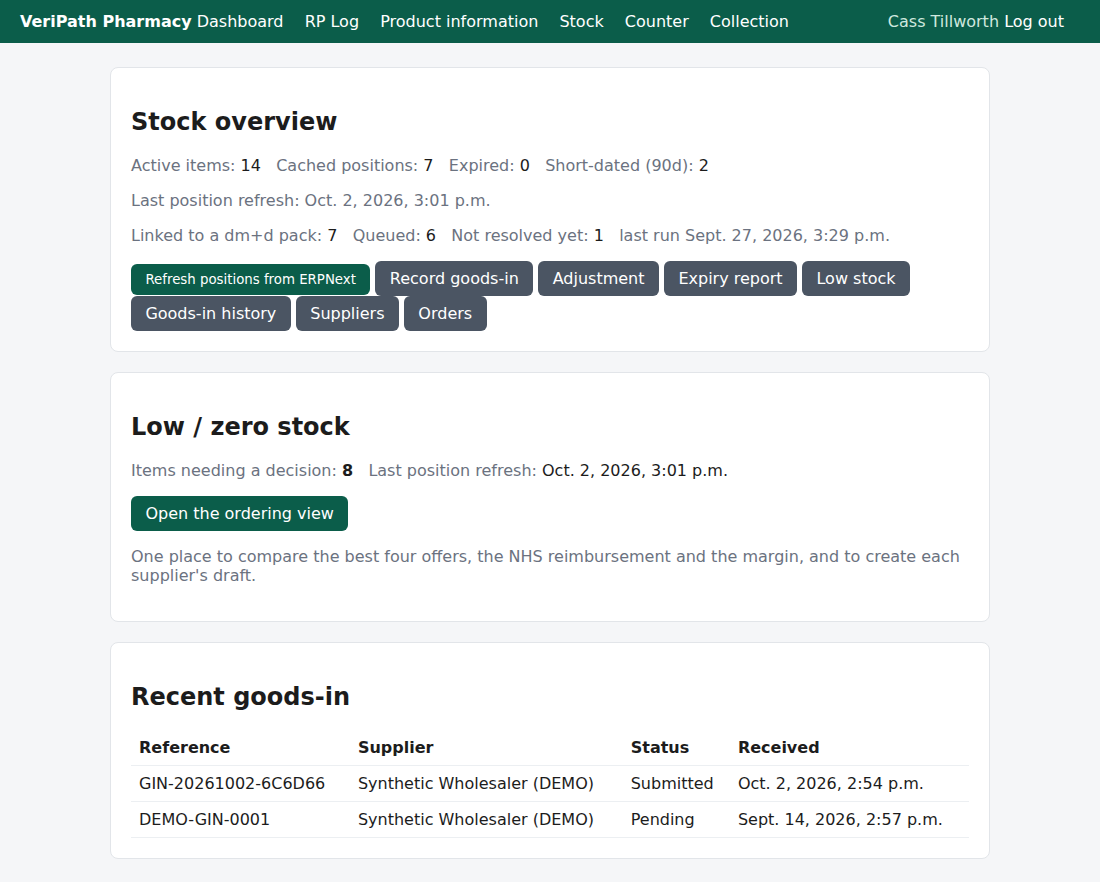Click the Queued count 6

point(431,236)
